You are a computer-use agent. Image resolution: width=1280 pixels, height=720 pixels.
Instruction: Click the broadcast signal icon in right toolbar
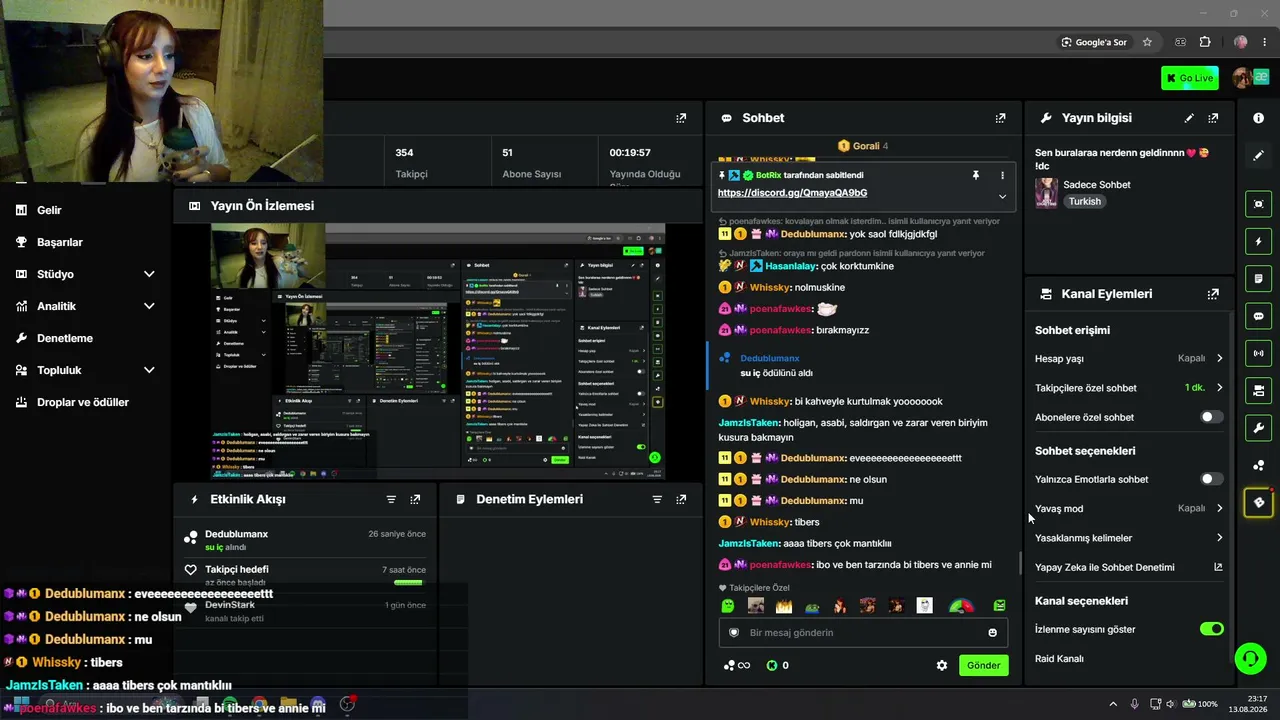coord(1258,353)
